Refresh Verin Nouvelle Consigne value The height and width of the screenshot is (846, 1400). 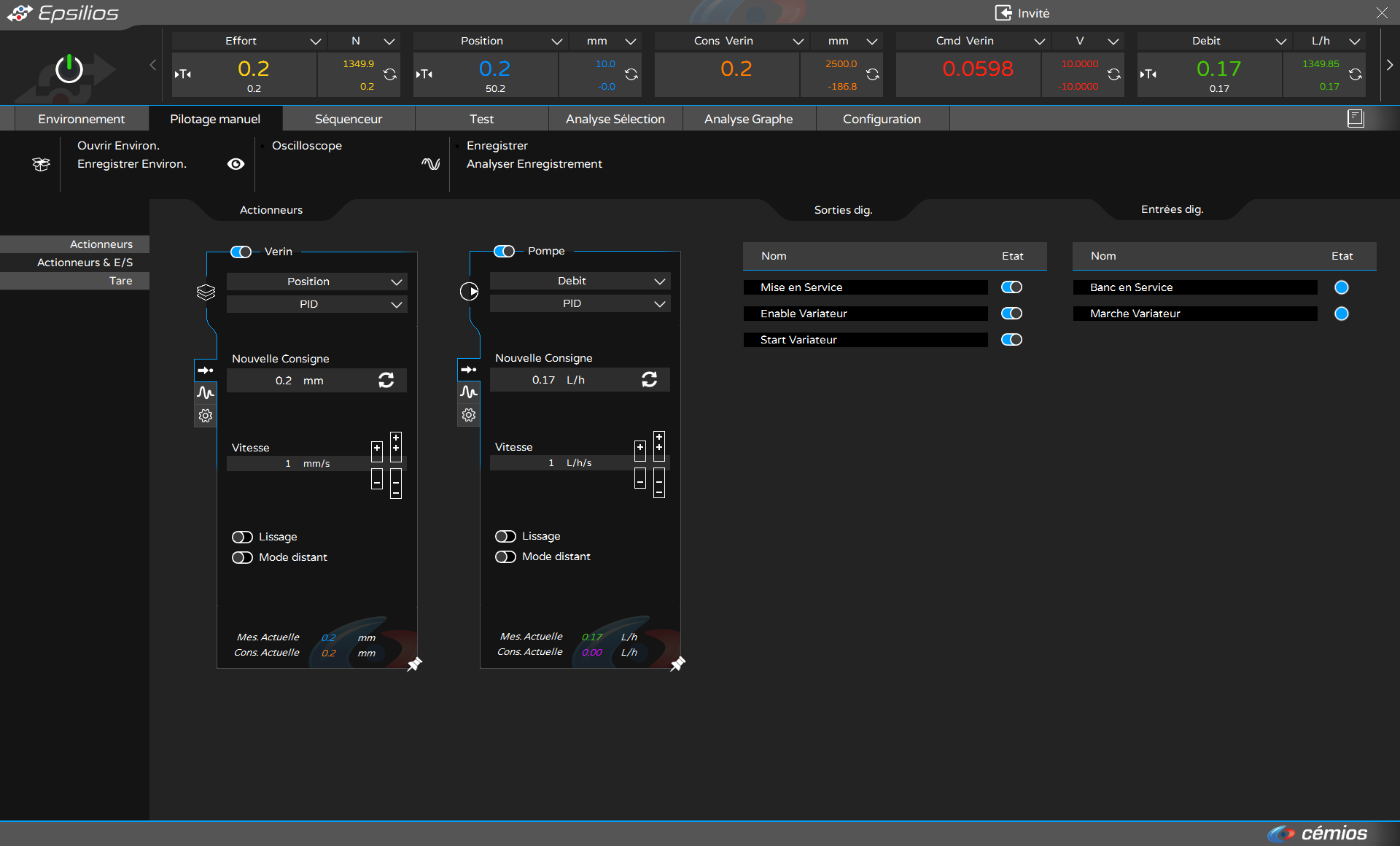[386, 380]
